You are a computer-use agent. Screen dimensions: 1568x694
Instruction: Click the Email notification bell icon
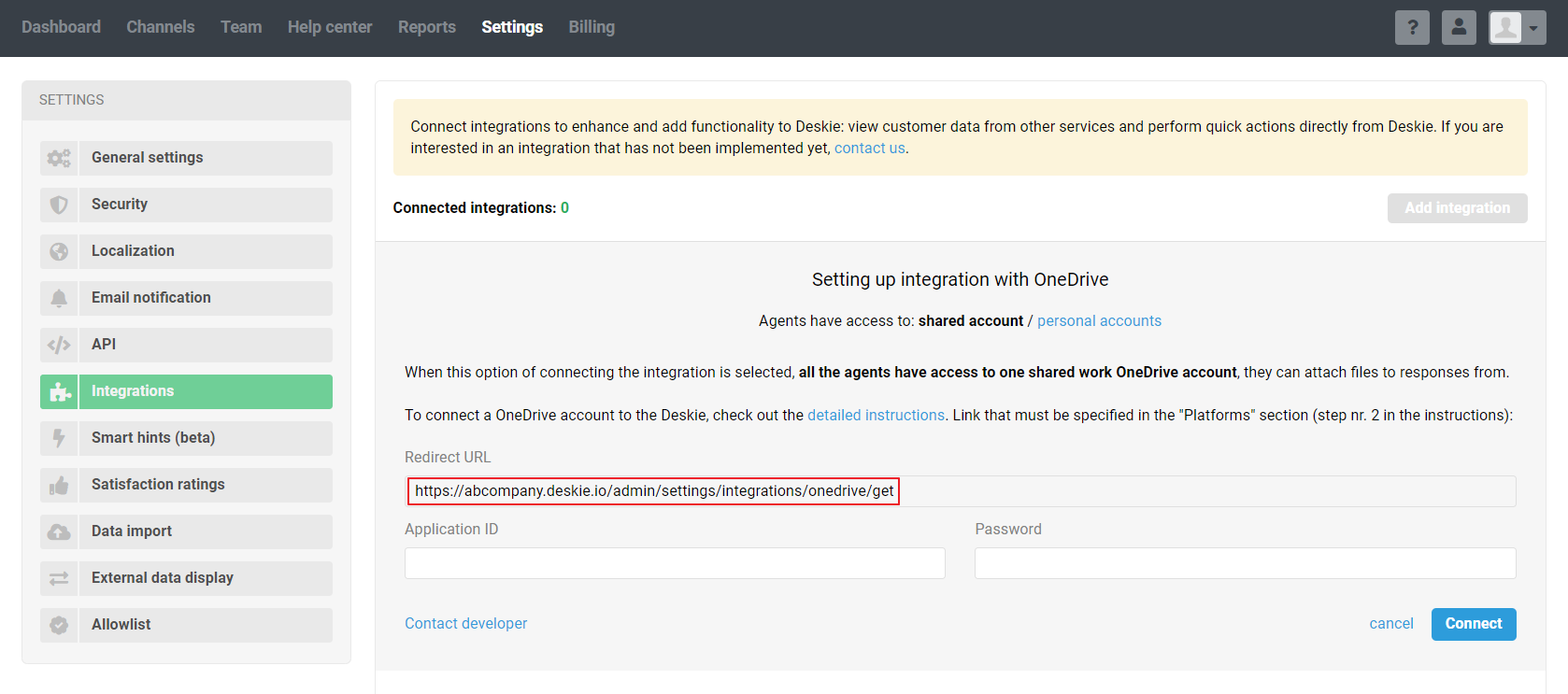click(x=59, y=298)
